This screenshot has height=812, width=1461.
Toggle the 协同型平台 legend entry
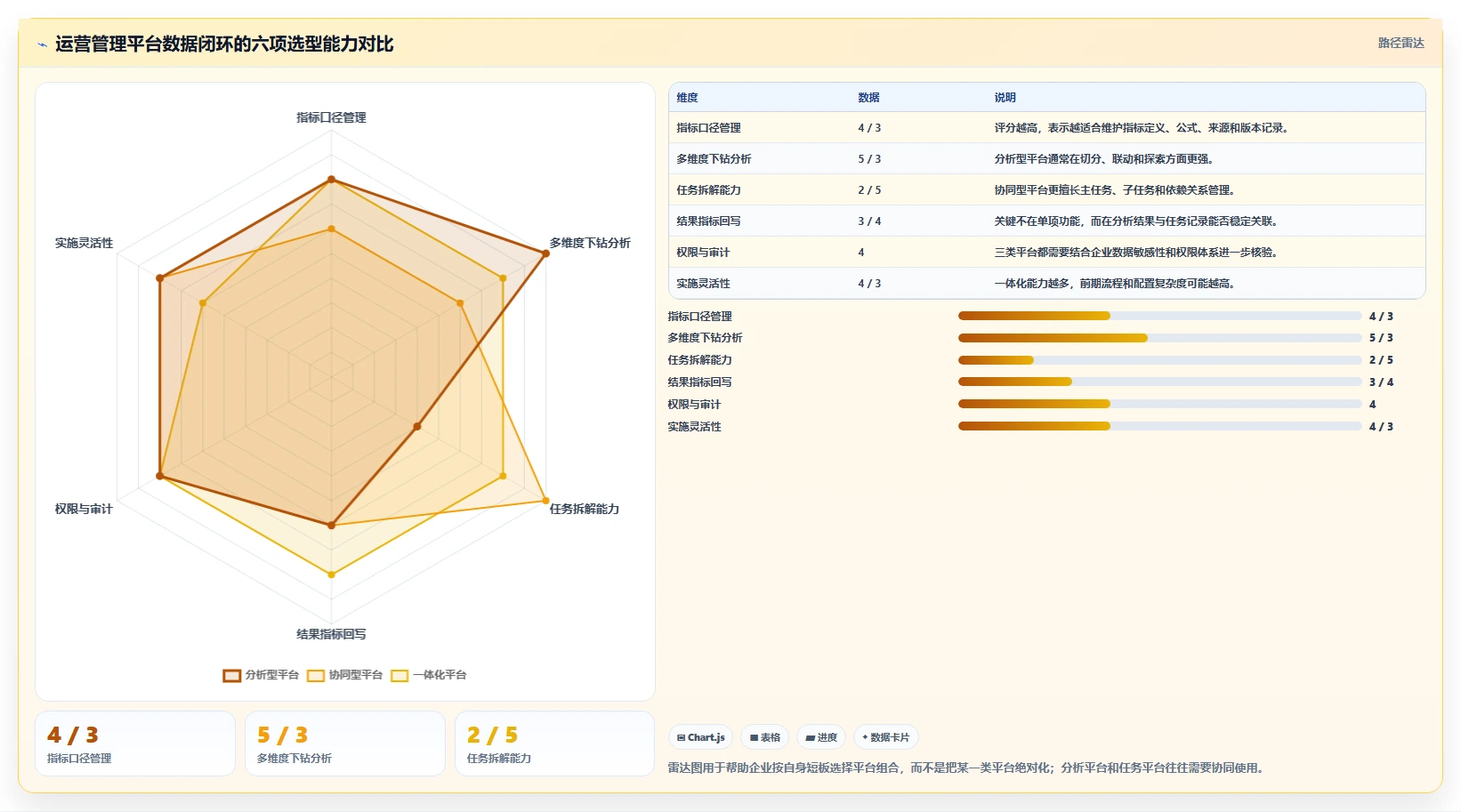(x=345, y=675)
